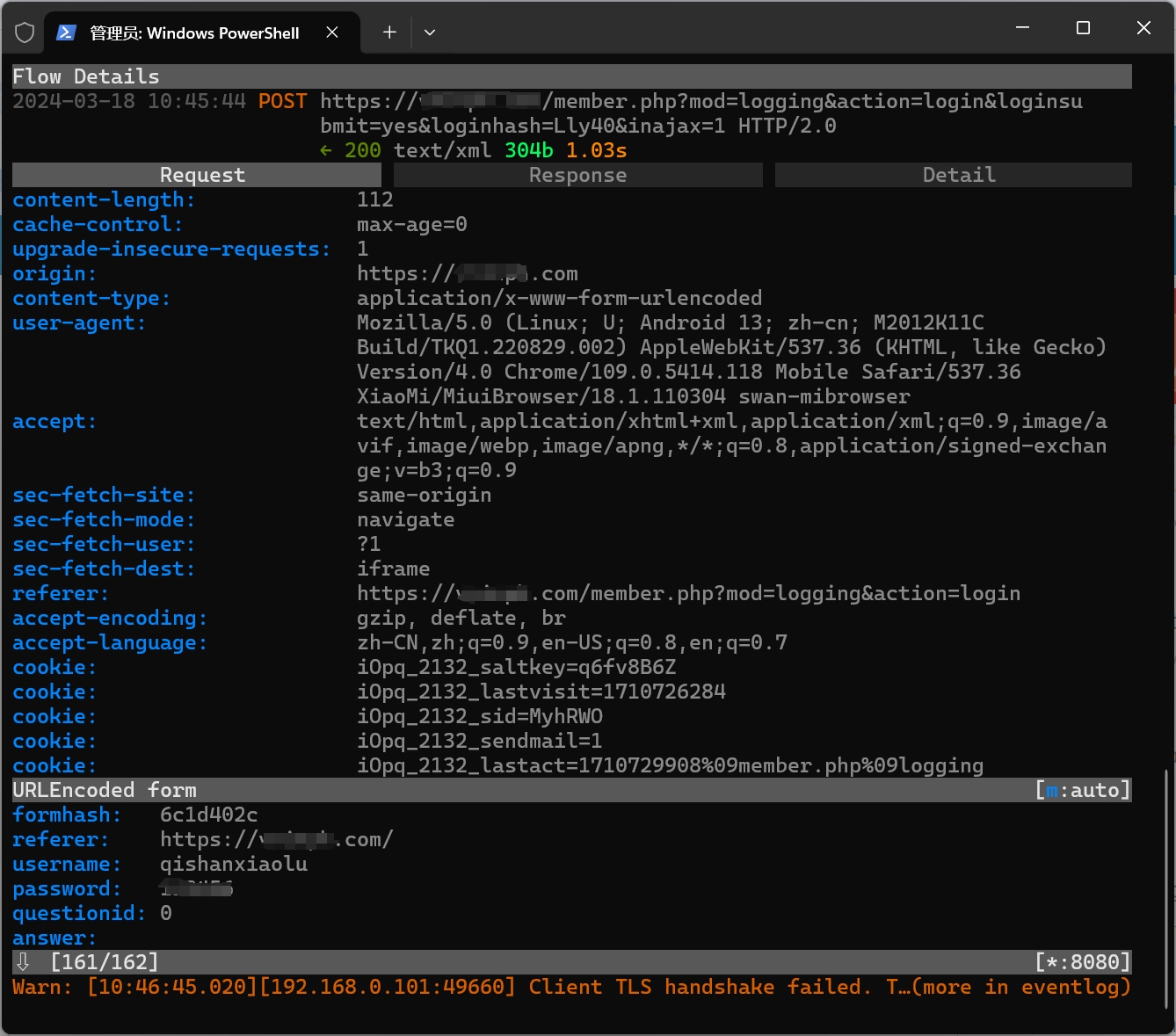The image size is (1176, 1036).
Task: Click the [161/162] flow counter
Action: click(x=105, y=962)
